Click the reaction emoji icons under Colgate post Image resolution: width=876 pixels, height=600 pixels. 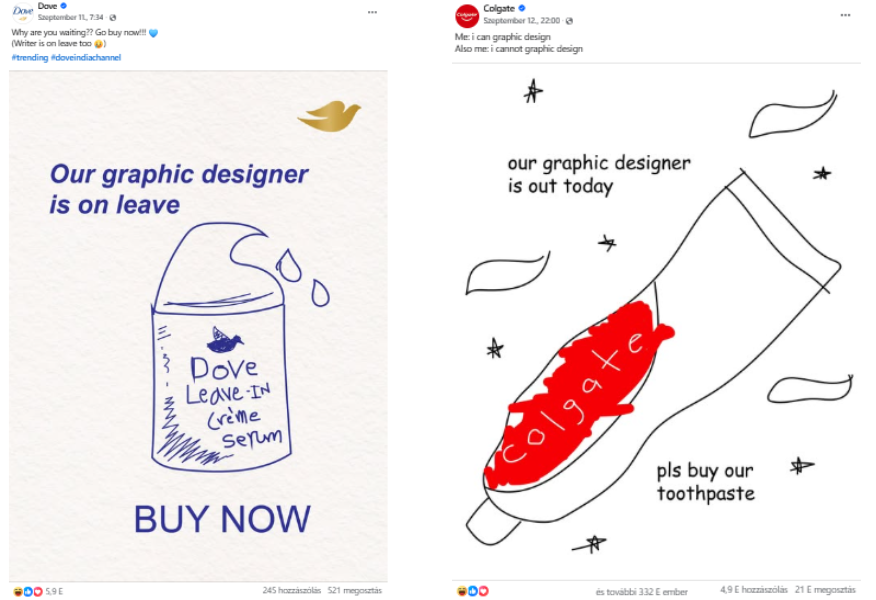473,591
